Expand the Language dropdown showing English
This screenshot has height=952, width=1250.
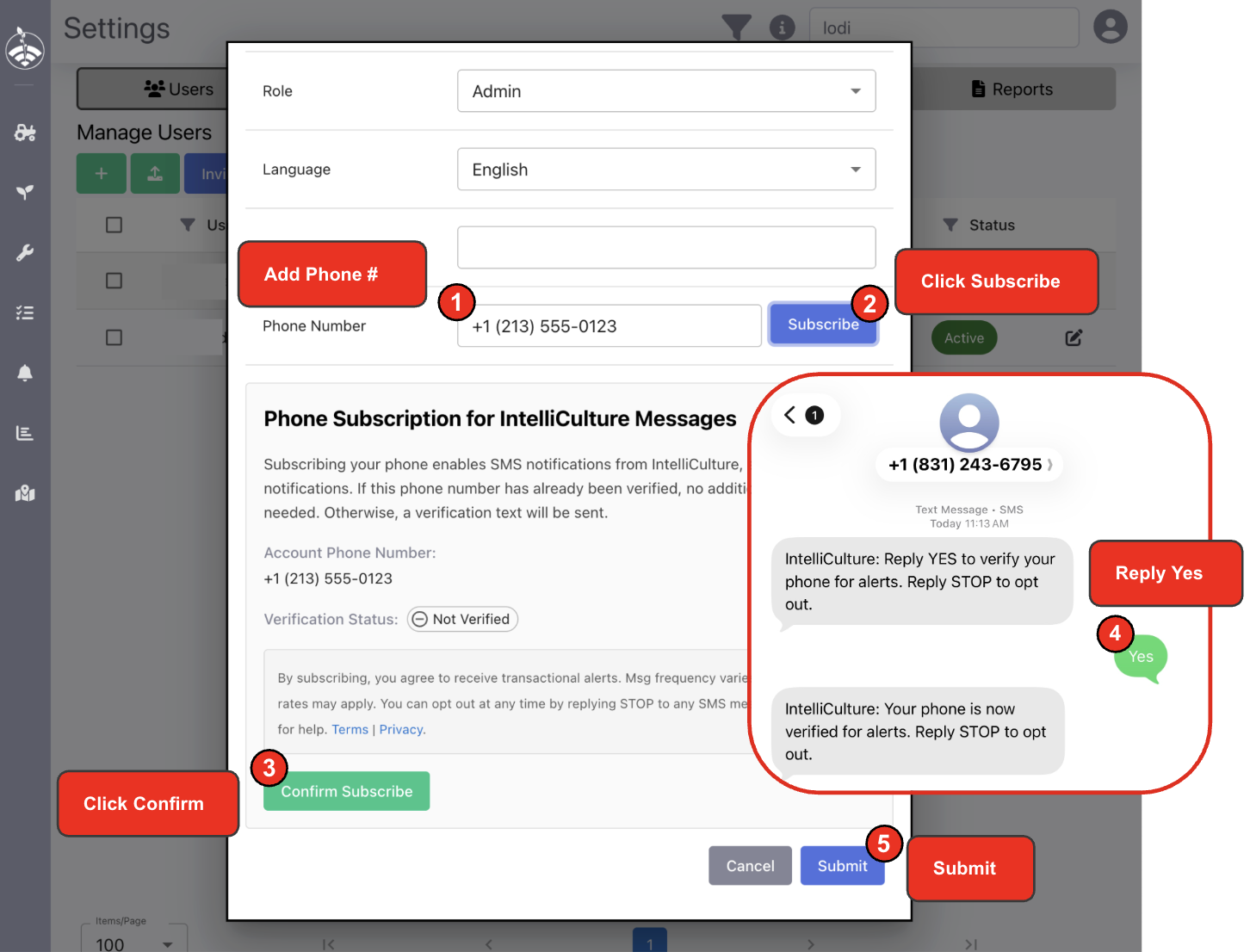(x=665, y=170)
